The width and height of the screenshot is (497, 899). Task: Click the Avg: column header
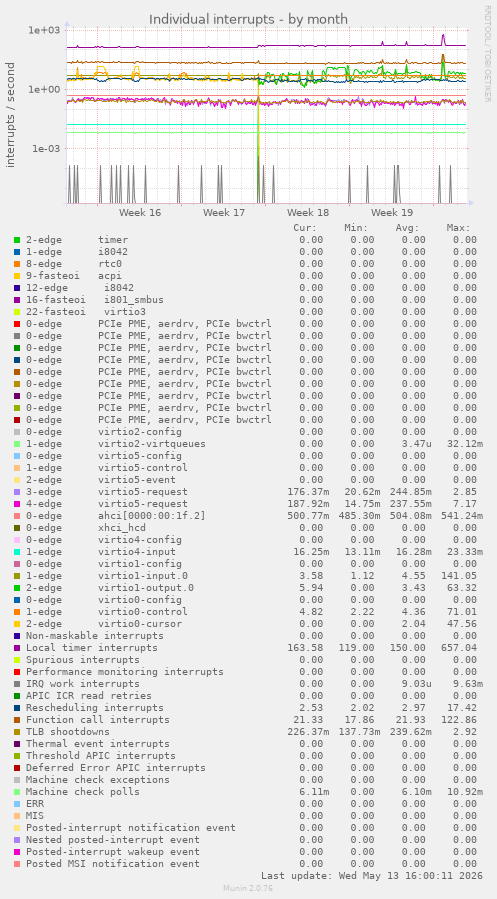tap(408, 228)
